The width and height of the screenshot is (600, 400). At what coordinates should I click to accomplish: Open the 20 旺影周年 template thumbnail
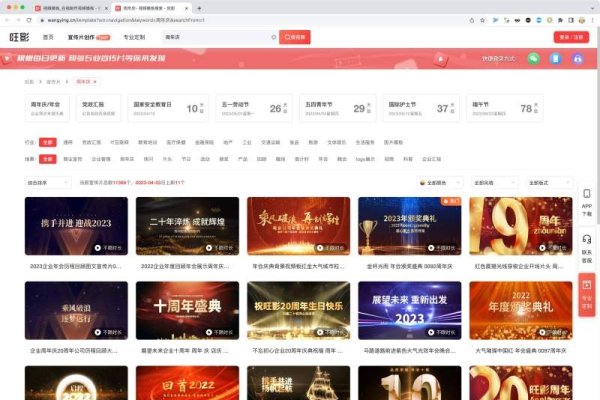(521, 383)
